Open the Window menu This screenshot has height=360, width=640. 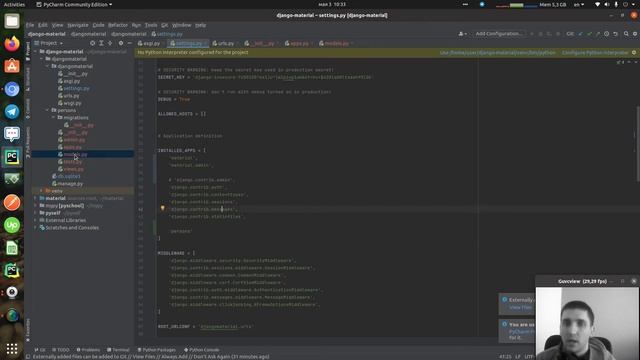[181, 25]
